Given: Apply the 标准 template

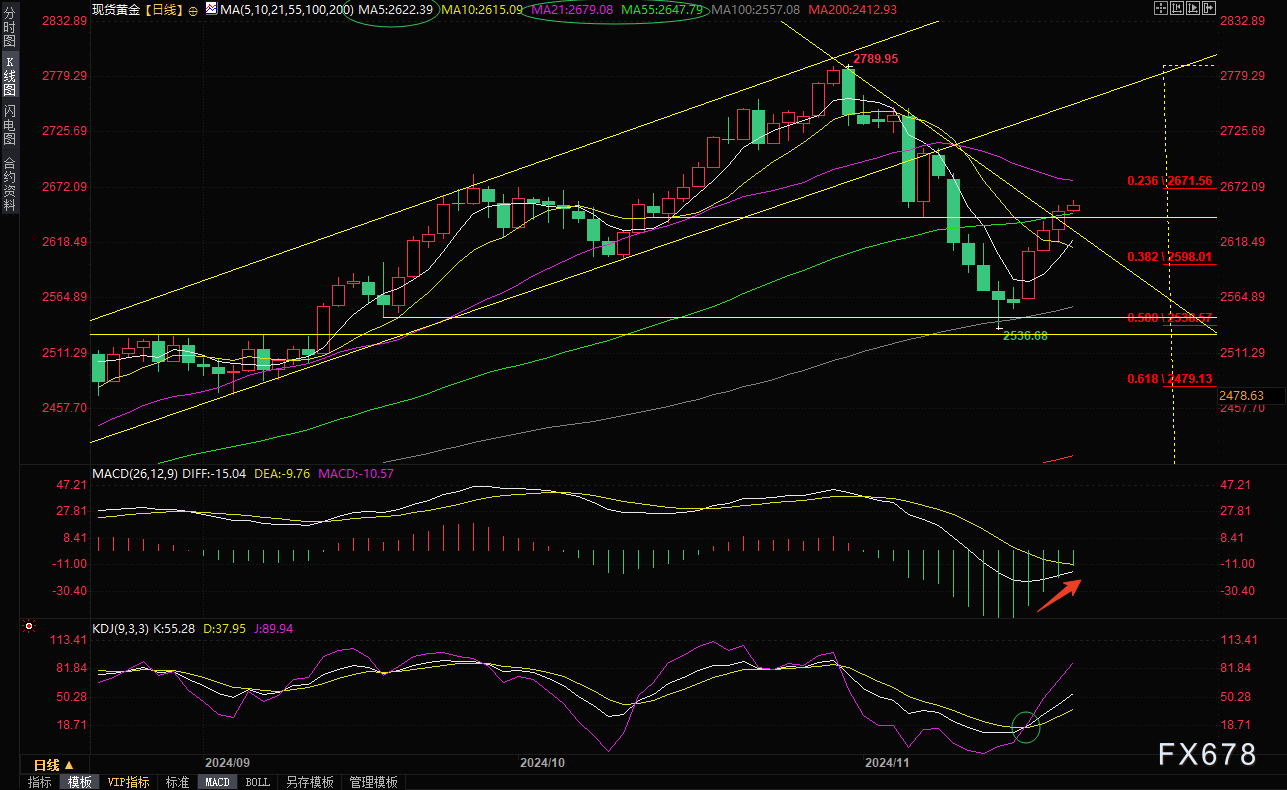Looking at the screenshot, I should click(x=177, y=782).
